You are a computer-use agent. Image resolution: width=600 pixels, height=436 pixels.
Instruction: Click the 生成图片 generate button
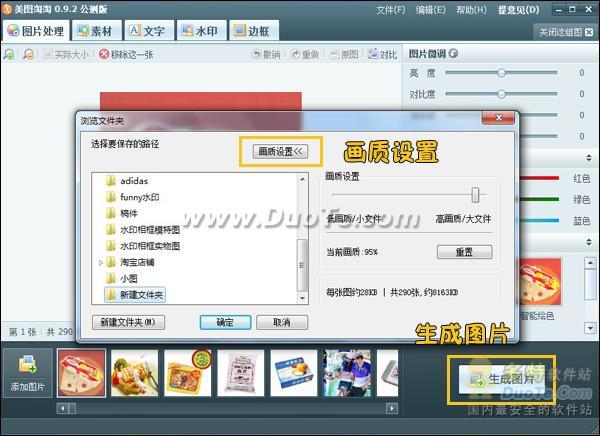coord(502,379)
